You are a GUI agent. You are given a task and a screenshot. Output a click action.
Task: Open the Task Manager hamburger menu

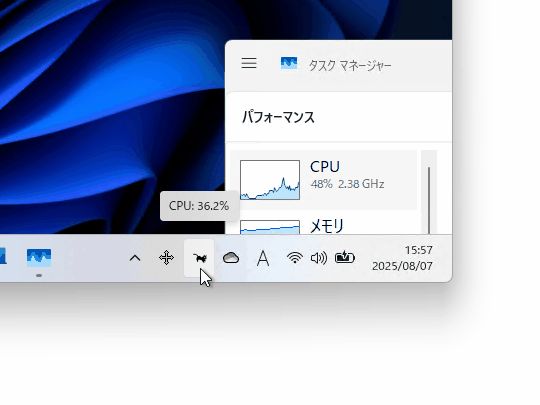pyautogui.click(x=249, y=63)
